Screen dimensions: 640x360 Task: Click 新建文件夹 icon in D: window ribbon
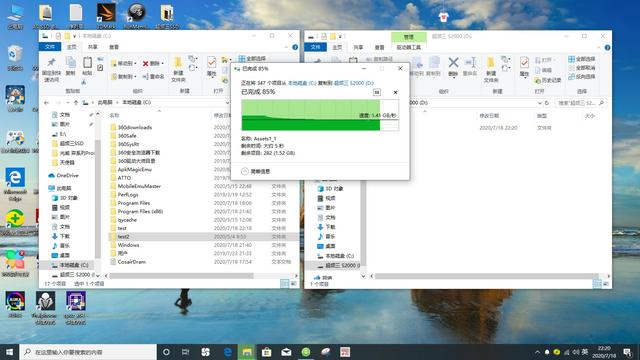491,69
